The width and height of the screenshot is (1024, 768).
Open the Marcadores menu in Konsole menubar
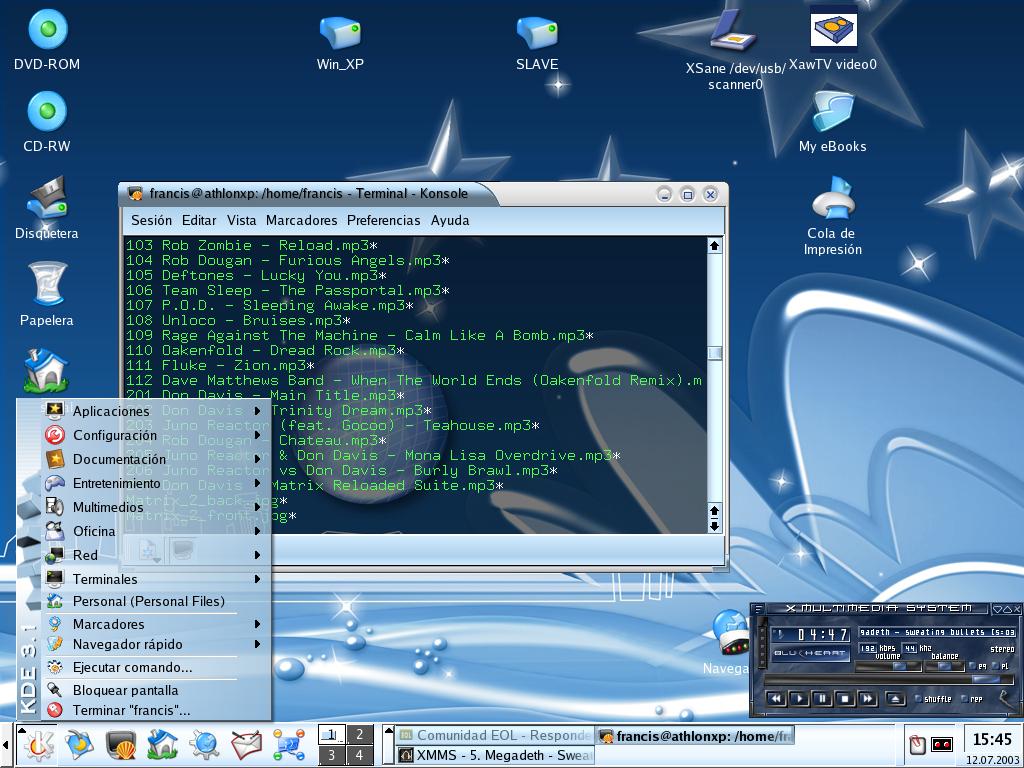pyautogui.click(x=301, y=220)
